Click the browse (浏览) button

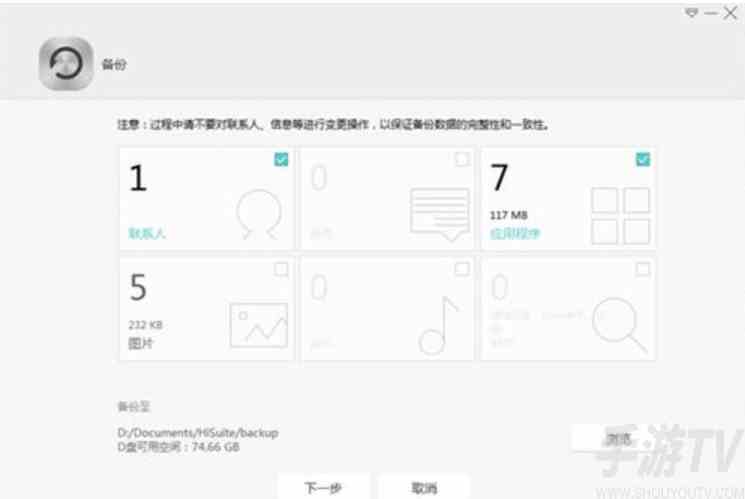618,438
